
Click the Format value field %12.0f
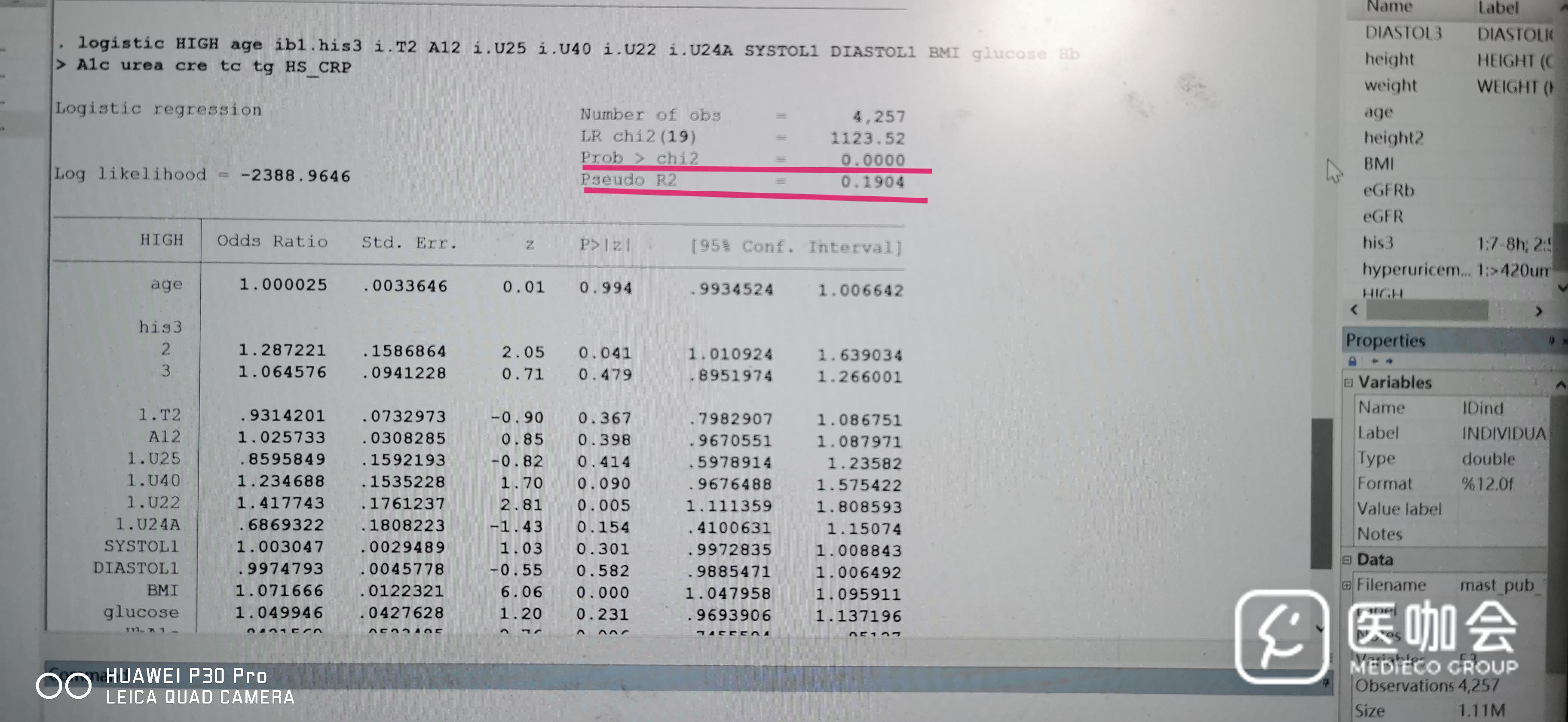(x=1487, y=484)
